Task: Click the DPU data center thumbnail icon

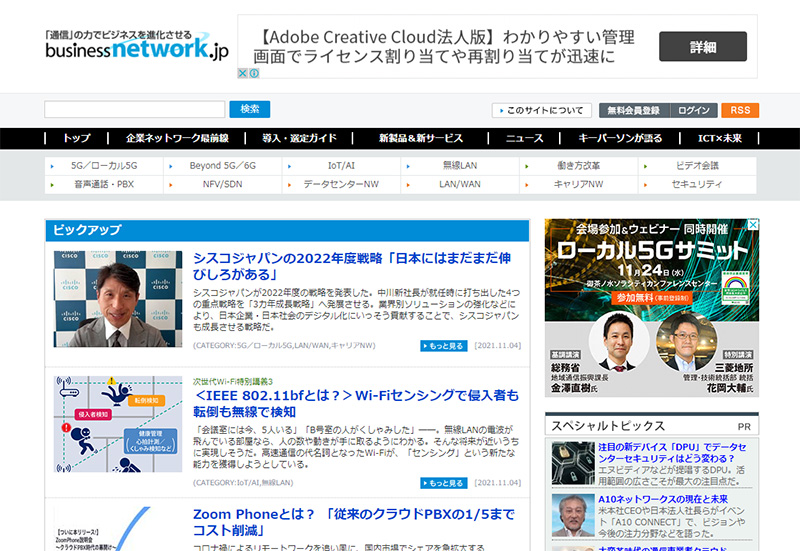Action: pyautogui.click(x=572, y=461)
